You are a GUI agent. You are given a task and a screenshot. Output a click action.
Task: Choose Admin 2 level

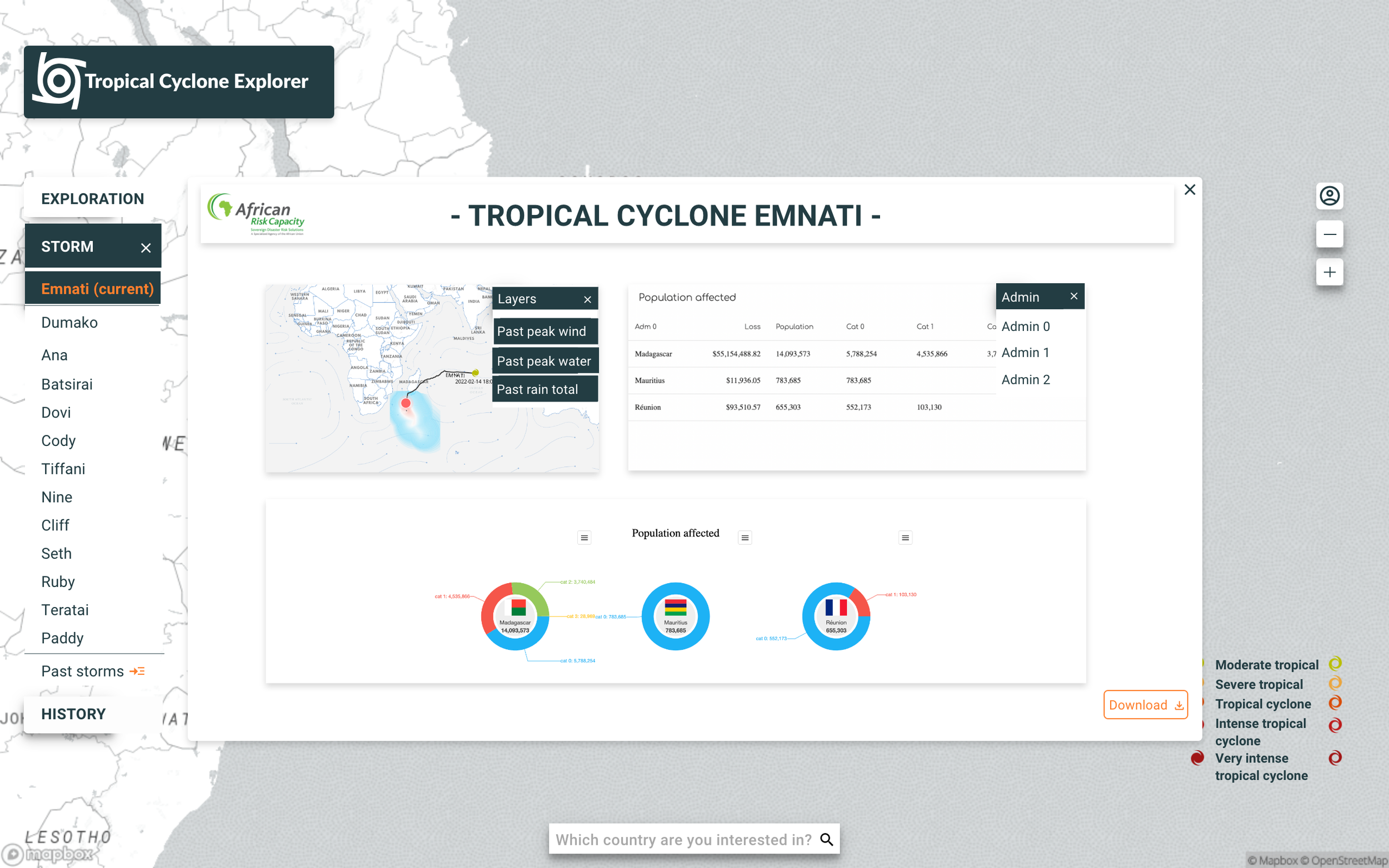tap(1026, 379)
